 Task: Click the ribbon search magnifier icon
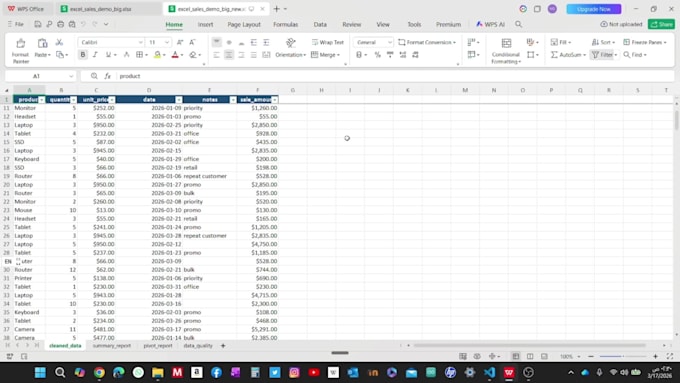[519, 24]
